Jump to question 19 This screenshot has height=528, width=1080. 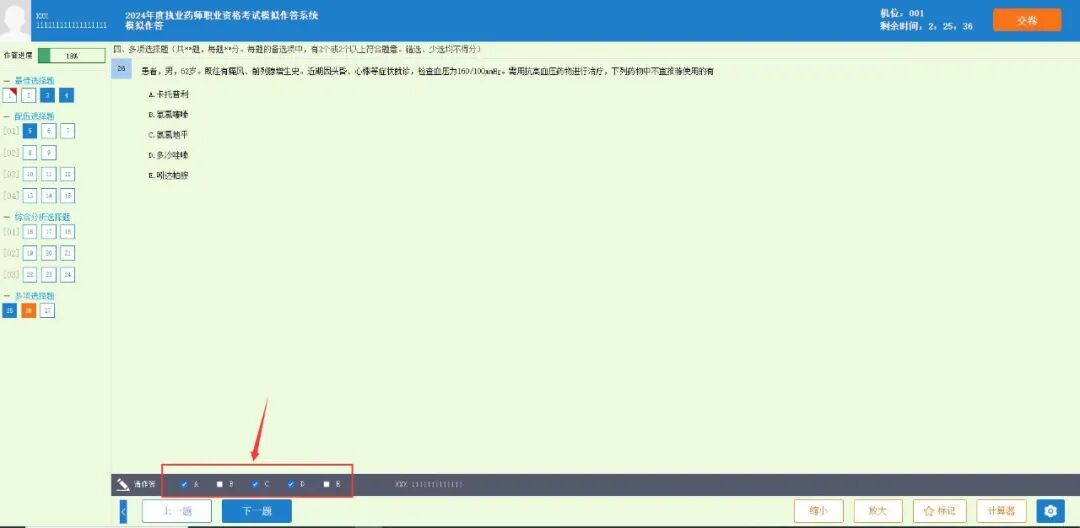click(x=30, y=253)
